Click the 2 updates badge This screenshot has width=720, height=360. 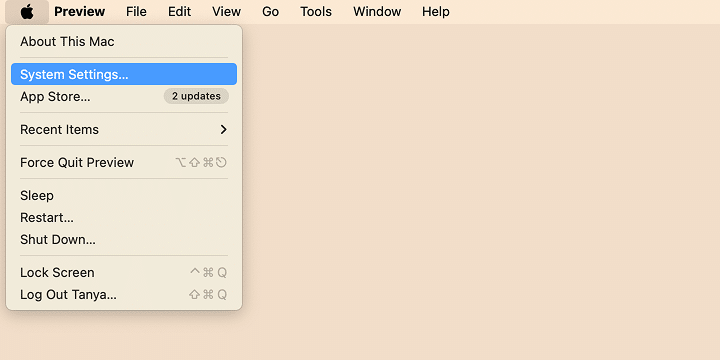pyautogui.click(x=196, y=96)
